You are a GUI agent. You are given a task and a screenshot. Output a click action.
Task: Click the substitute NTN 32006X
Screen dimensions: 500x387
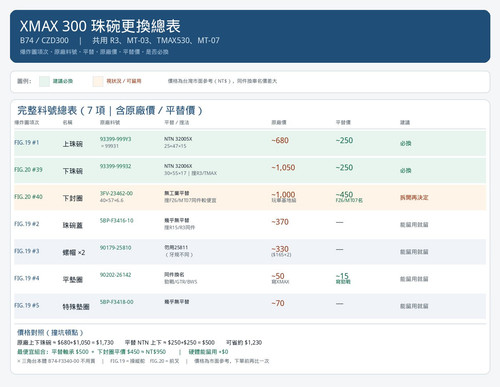pyautogui.click(x=178, y=166)
